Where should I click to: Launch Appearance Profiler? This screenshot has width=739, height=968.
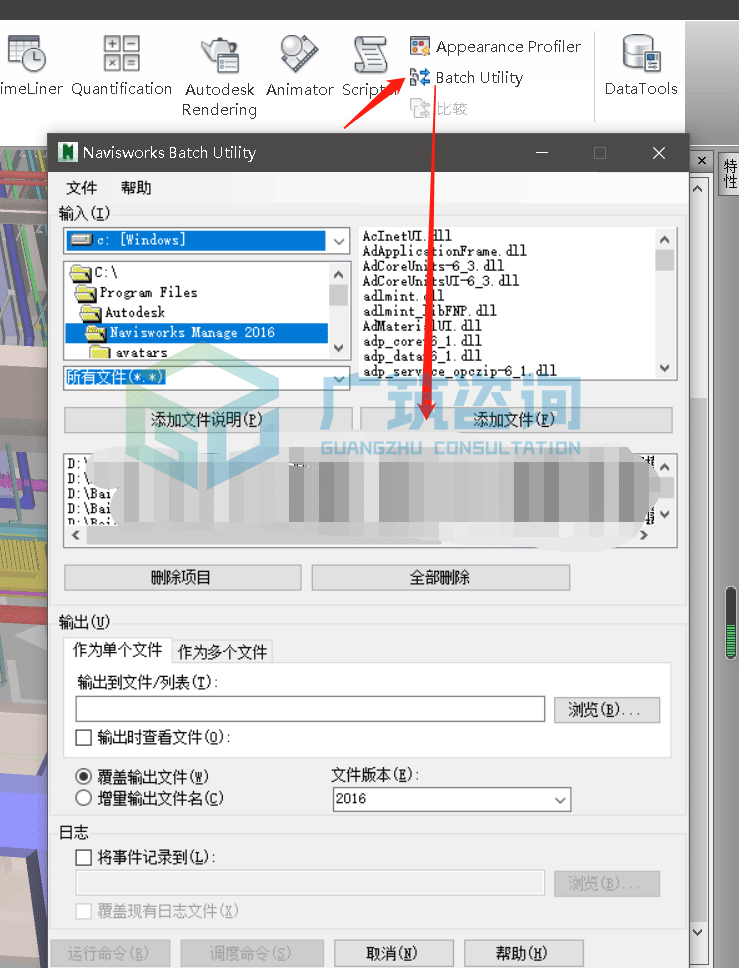tap(495, 46)
